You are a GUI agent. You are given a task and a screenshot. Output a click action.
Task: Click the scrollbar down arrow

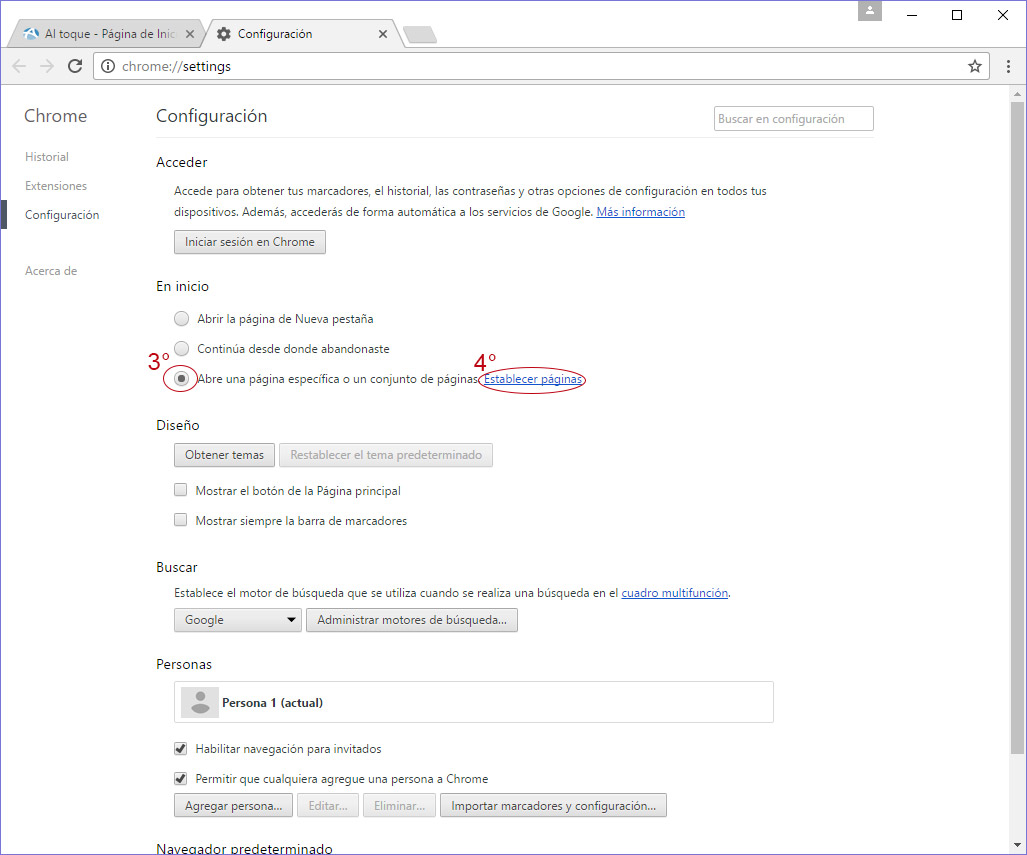click(x=1017, y=845)
